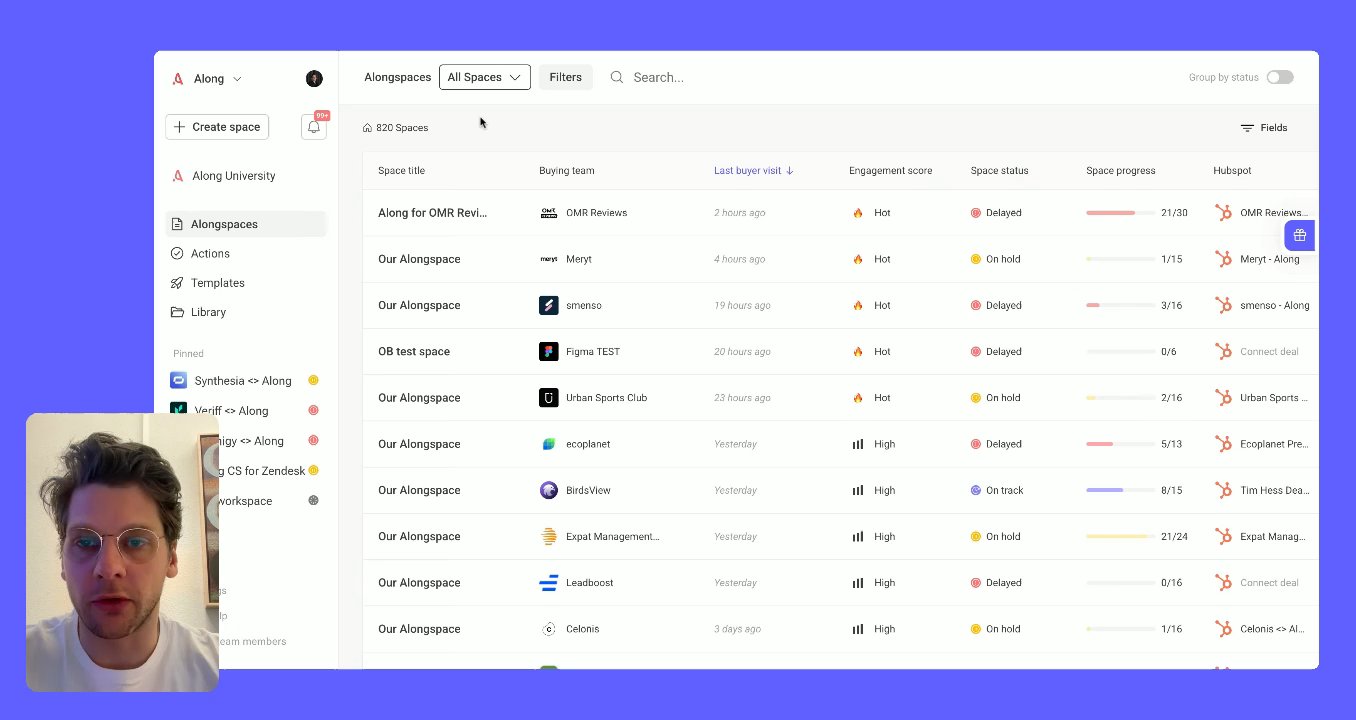This screenshot has height=720, width=1356.
Task: Click the Figma TEST logo icon
Action: [x=548, y=351]
